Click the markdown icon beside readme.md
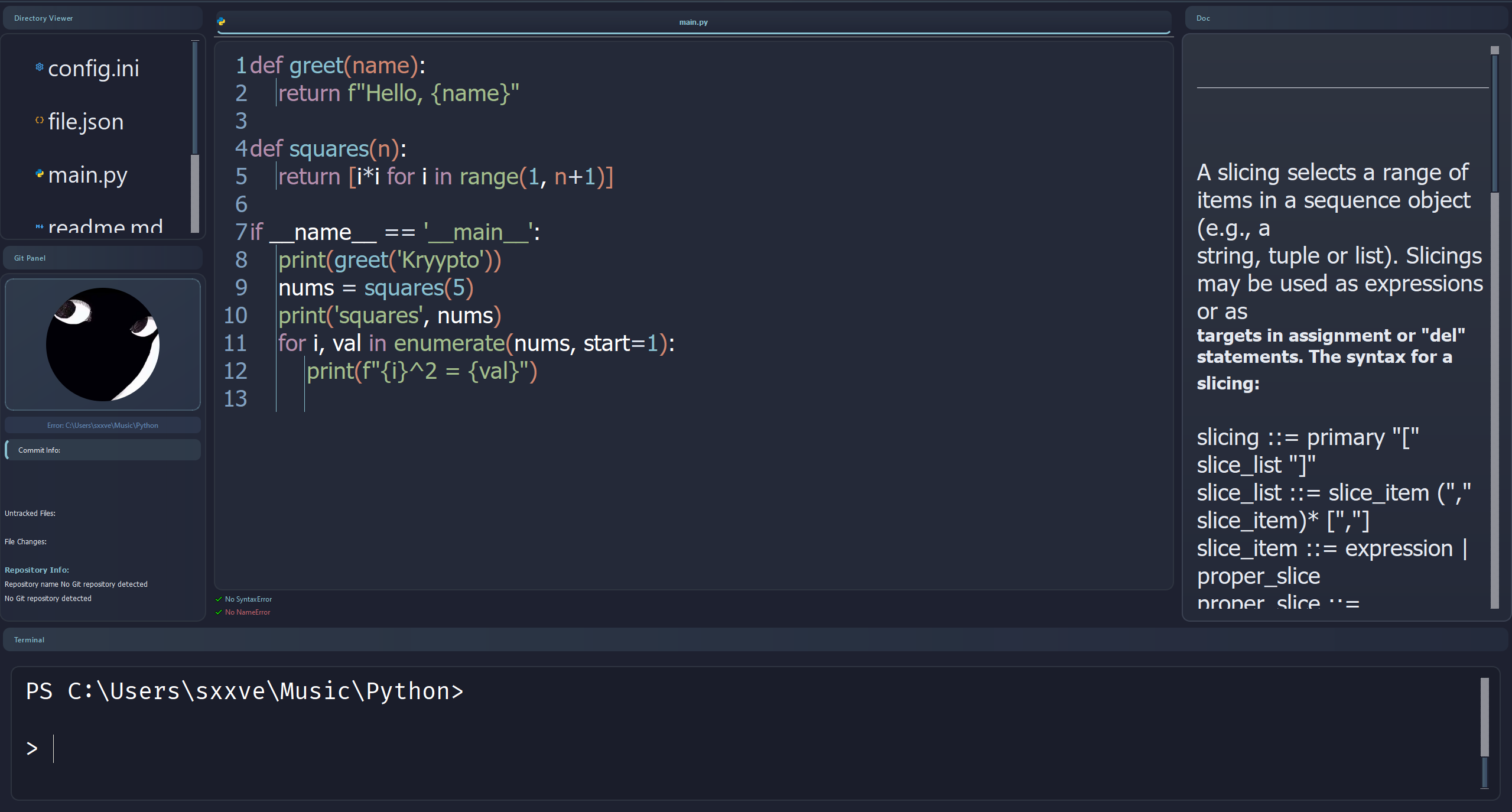This screenshot has width=1512, height=812. pyautogui.click(x=39, y=226)
